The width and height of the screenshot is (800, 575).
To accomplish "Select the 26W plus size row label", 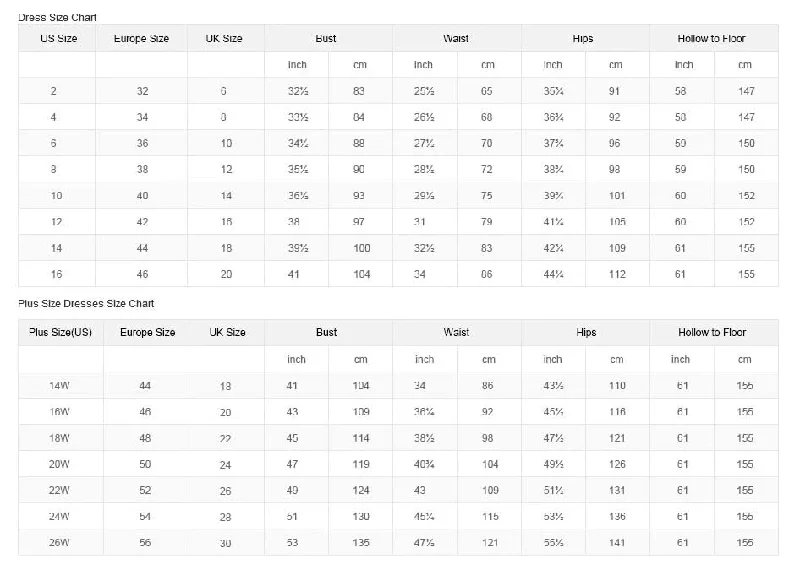I will click(59, 542).
